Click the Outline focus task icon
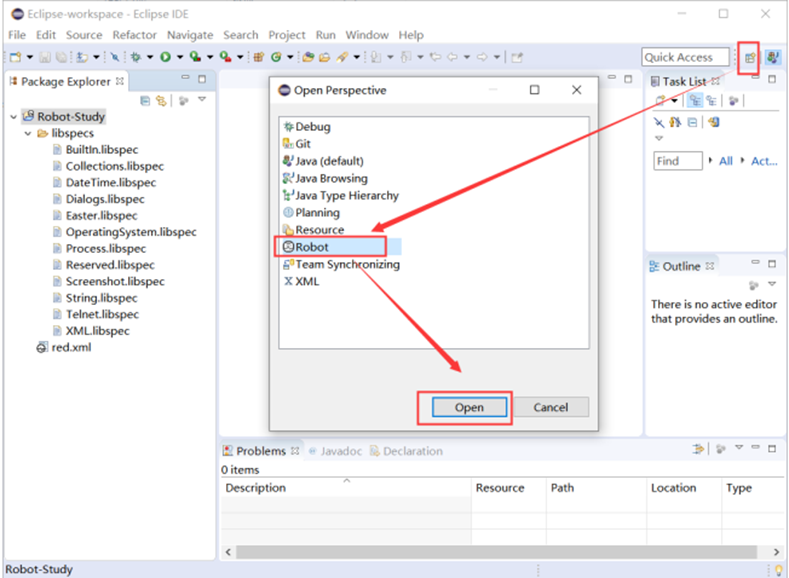The height and width of the screenshot is (578, 789). click(x=753, y=285)
